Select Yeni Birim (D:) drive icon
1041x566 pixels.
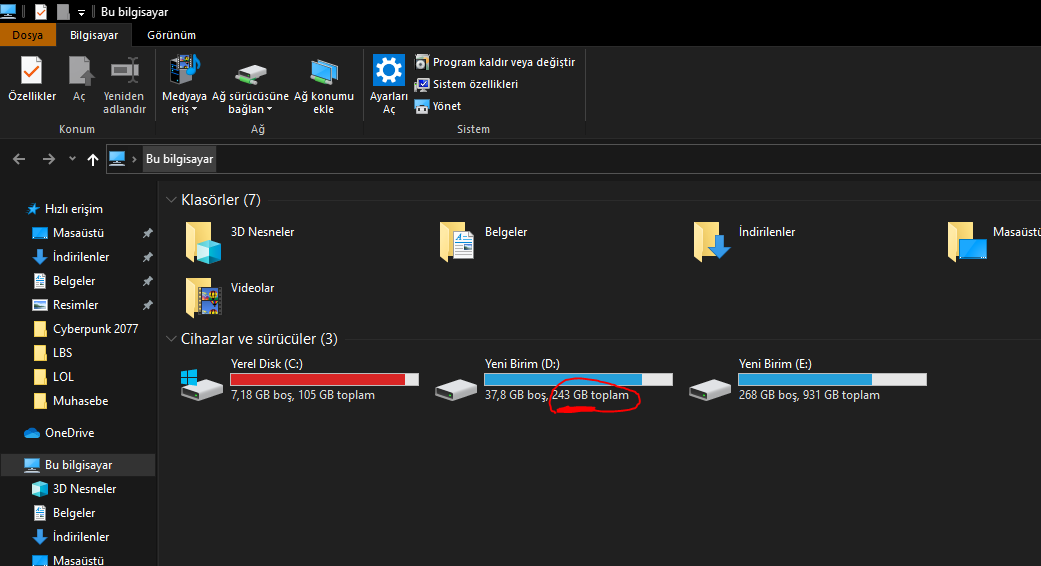click(456, 389)
